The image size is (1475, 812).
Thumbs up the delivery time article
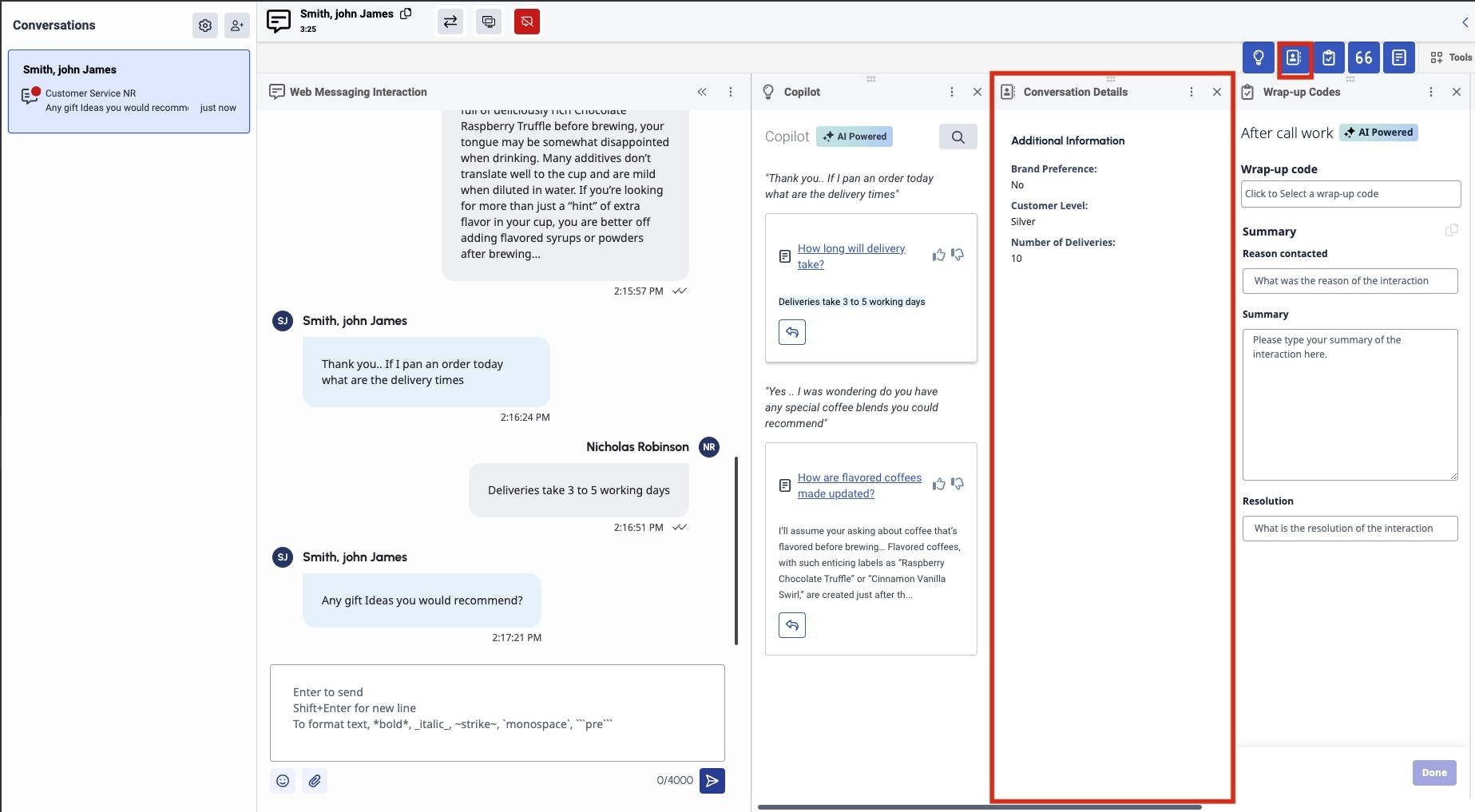click(x=939, y=255)
